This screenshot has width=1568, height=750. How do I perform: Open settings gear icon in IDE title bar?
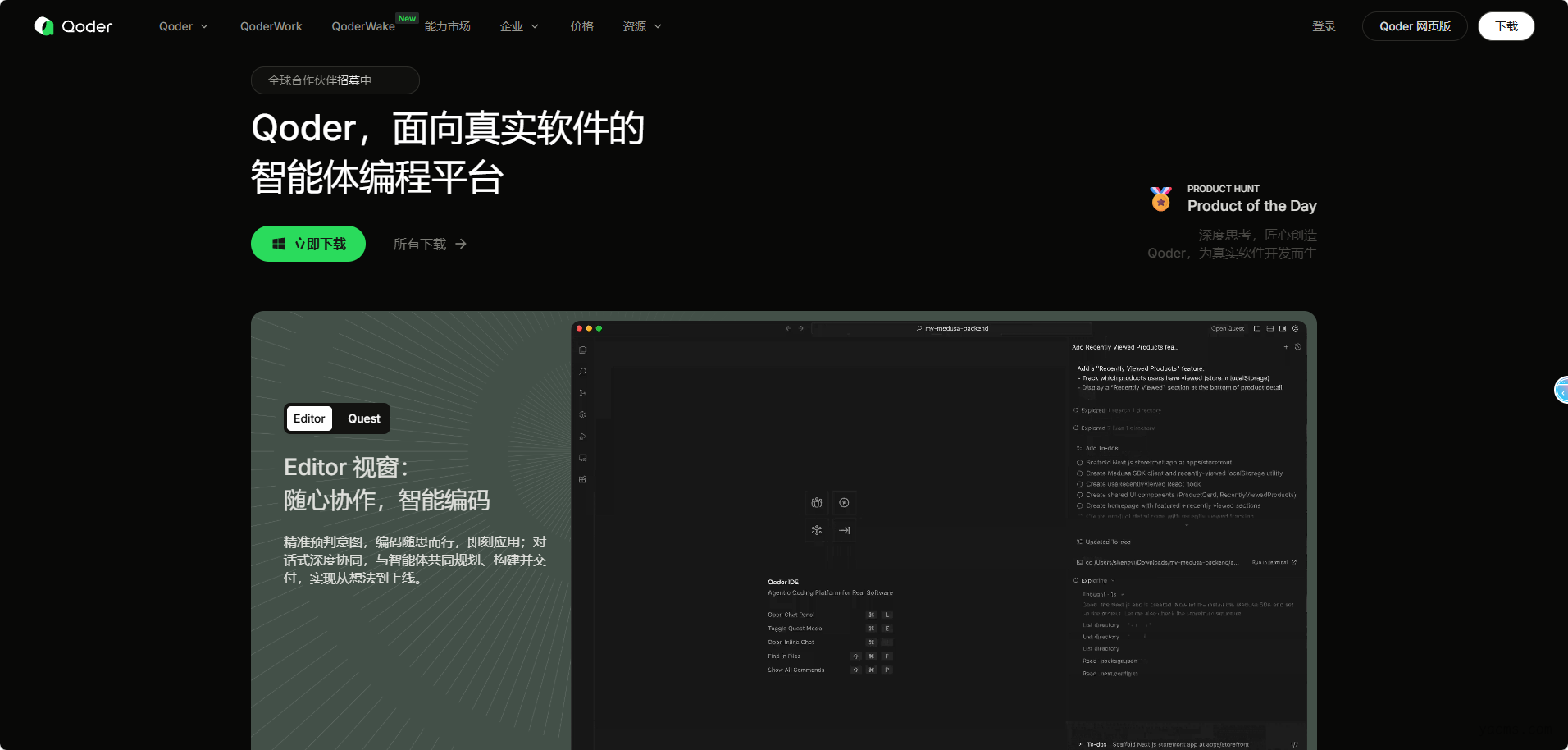[x=1296, y=328]
